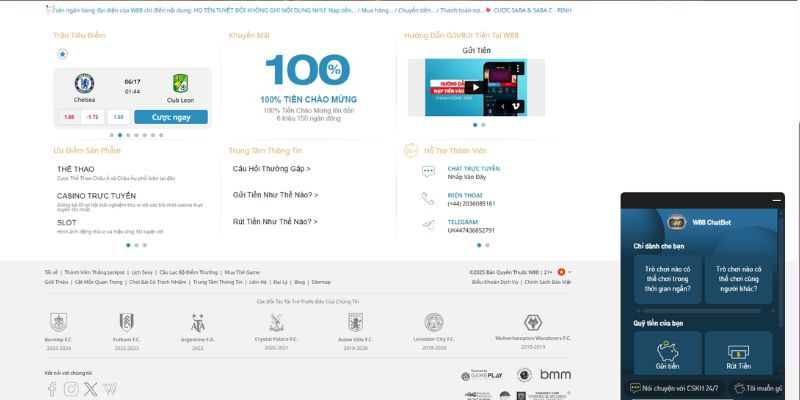Click the star icon under Trận Tiêu Điểm
This screenshot has width=800, height=400.
point(62,54)
